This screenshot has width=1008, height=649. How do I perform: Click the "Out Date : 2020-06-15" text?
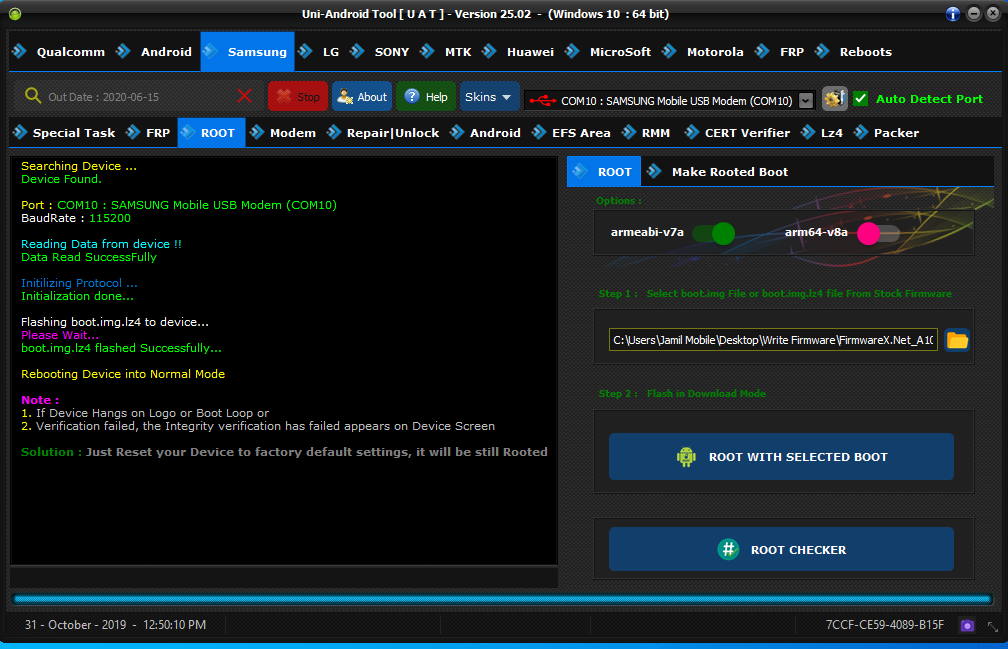click(104, 97)
